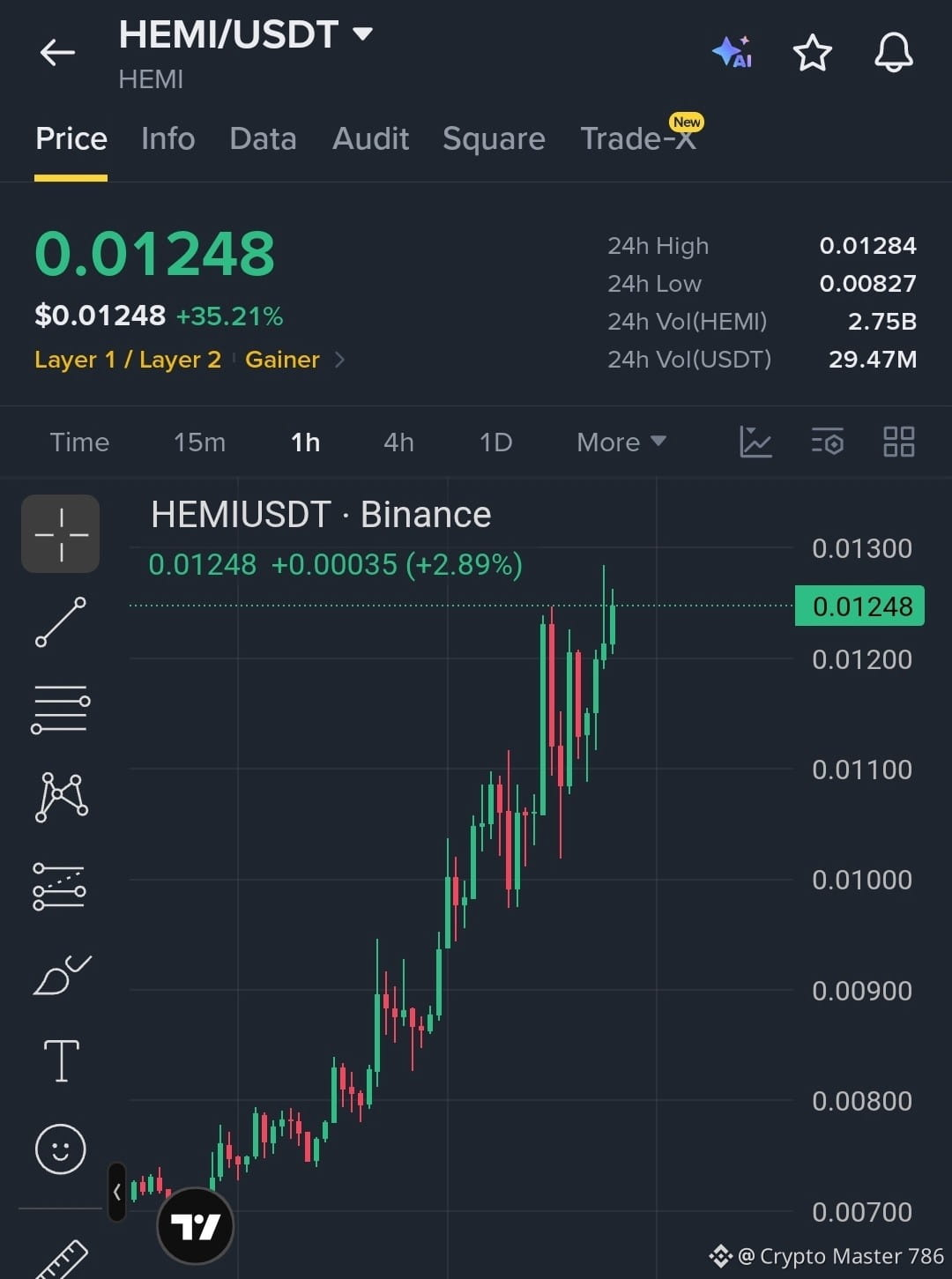Set a price alert bell
Image resolution: width=952 pixels, height=1279 pixels.
(x=893, y=53)
